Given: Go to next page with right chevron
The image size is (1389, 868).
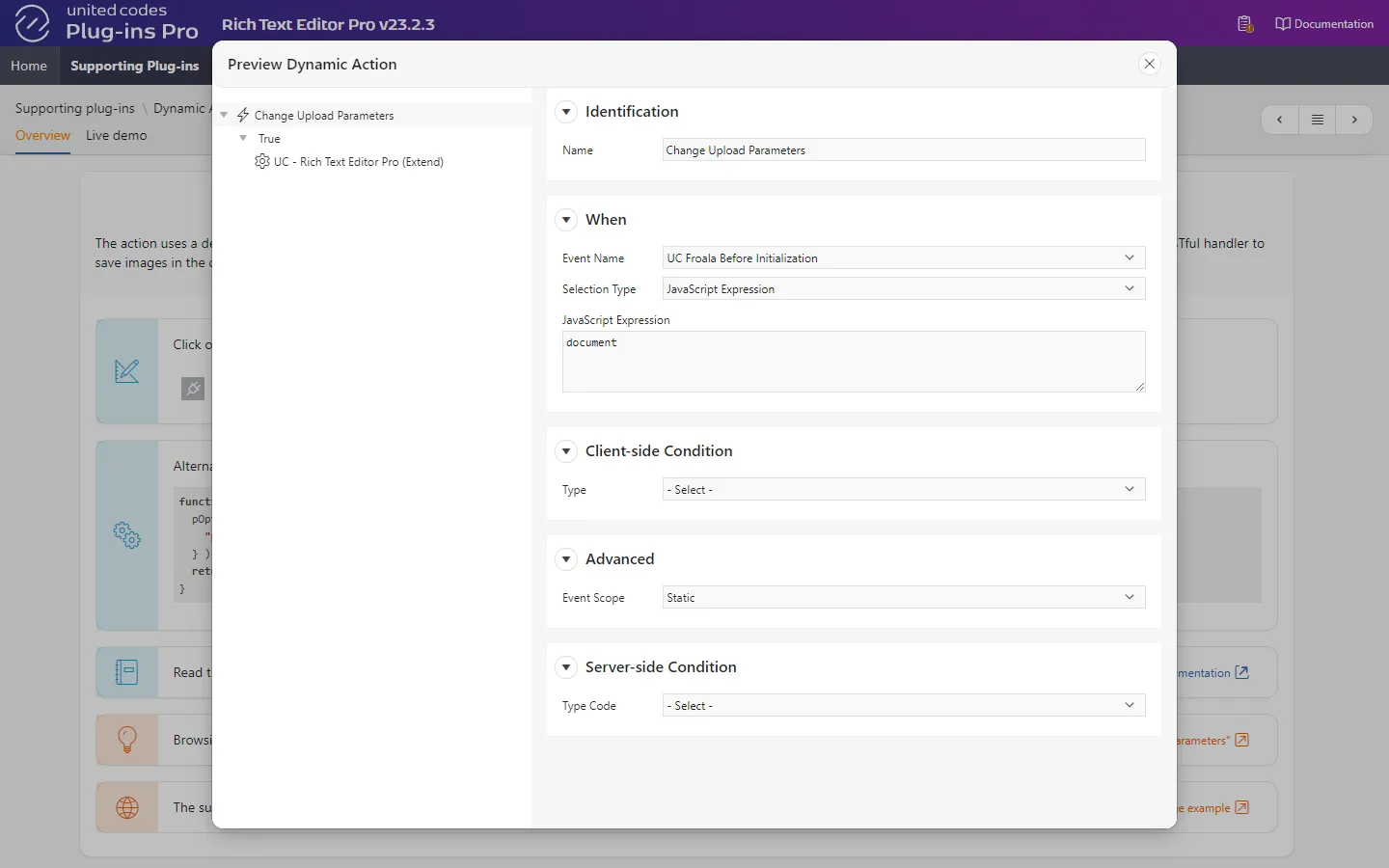Looking at the screenshot, I should [x=1354, y=120].
